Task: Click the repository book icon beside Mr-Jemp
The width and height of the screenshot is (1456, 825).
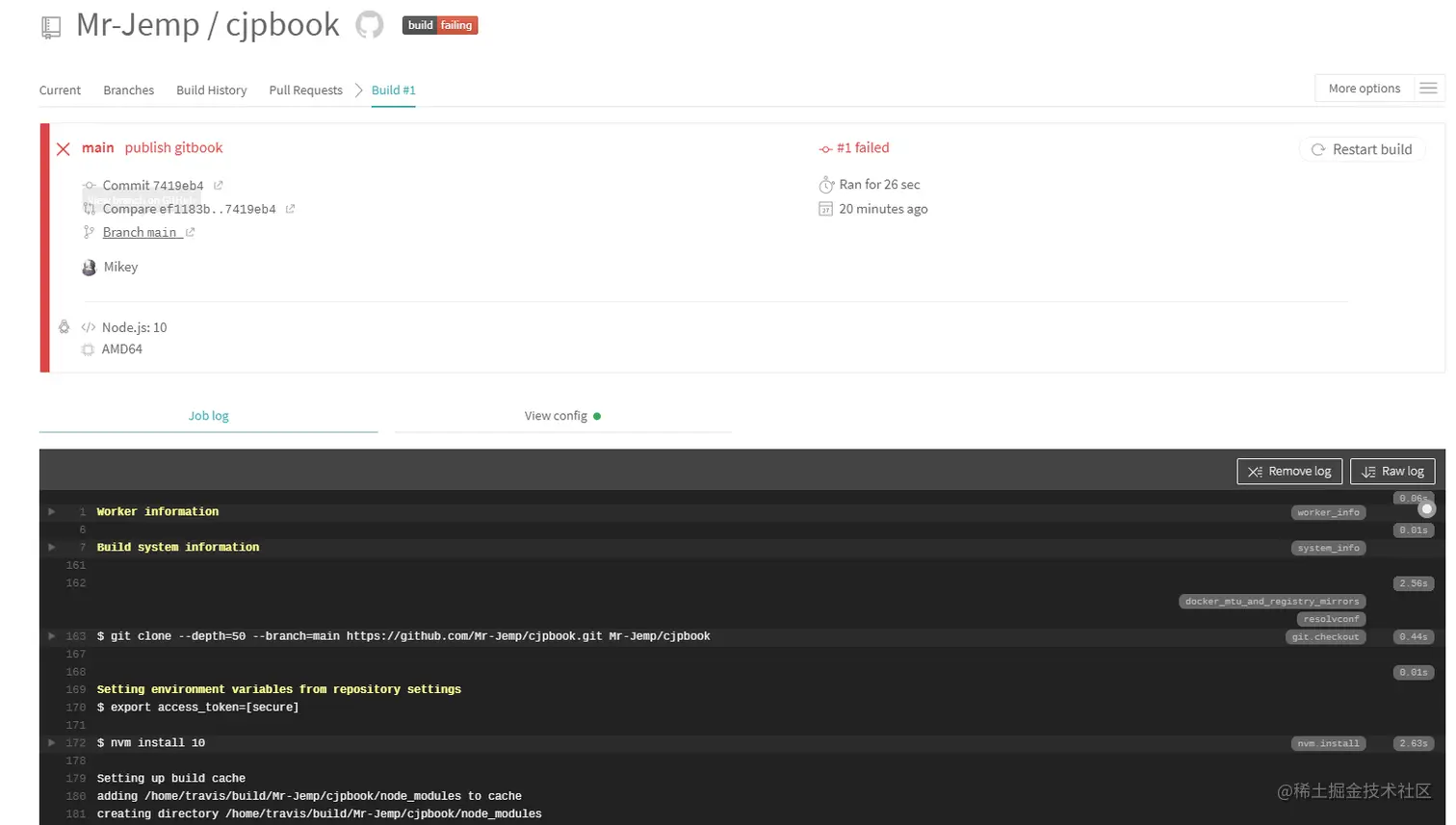Action: click(51, 28)
